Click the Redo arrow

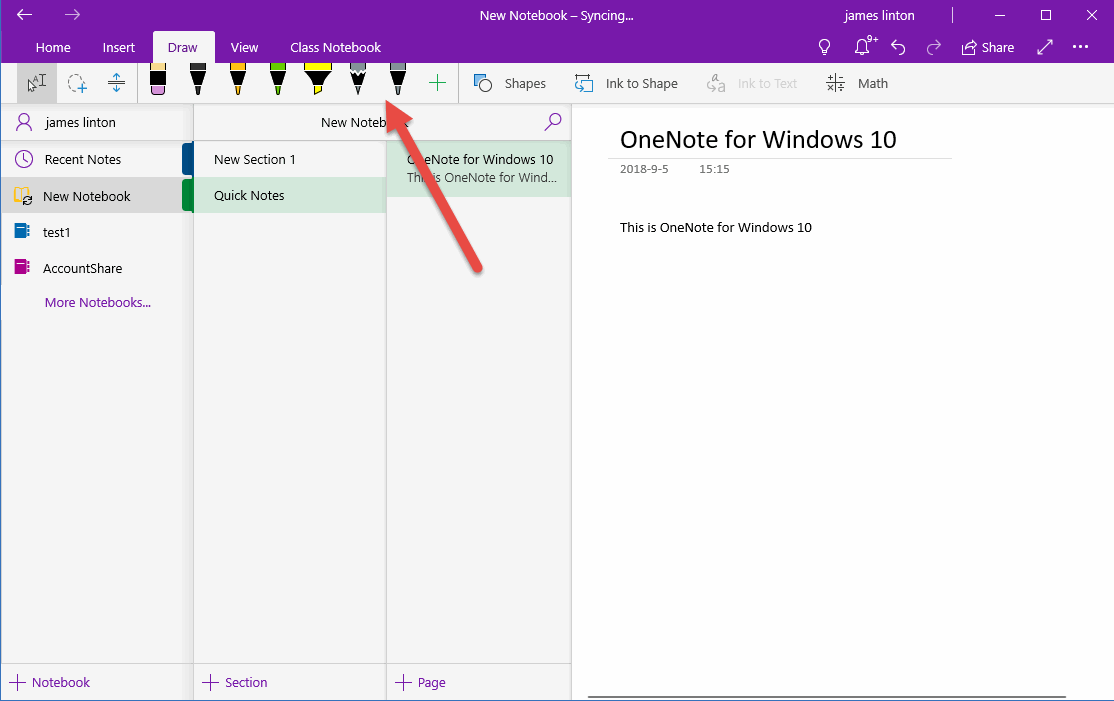pos(934,48)
